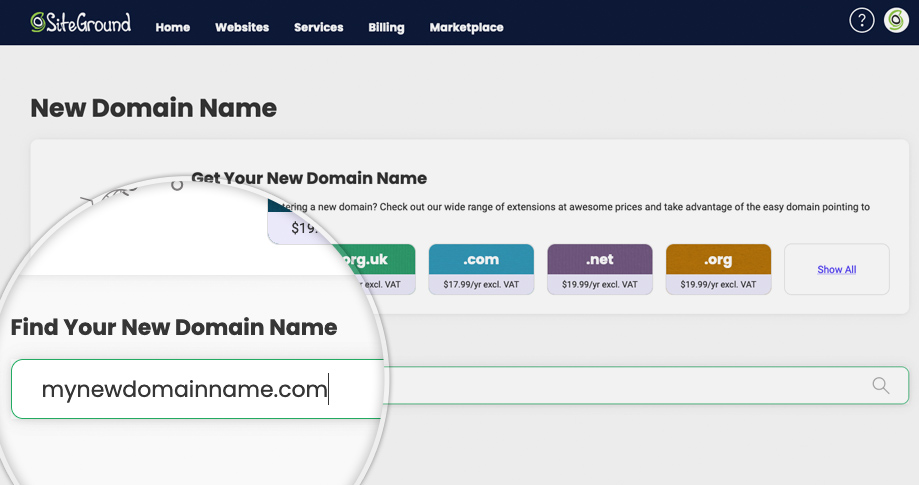
Task: Click the Show All extensions link
Action: coord(836,269)
